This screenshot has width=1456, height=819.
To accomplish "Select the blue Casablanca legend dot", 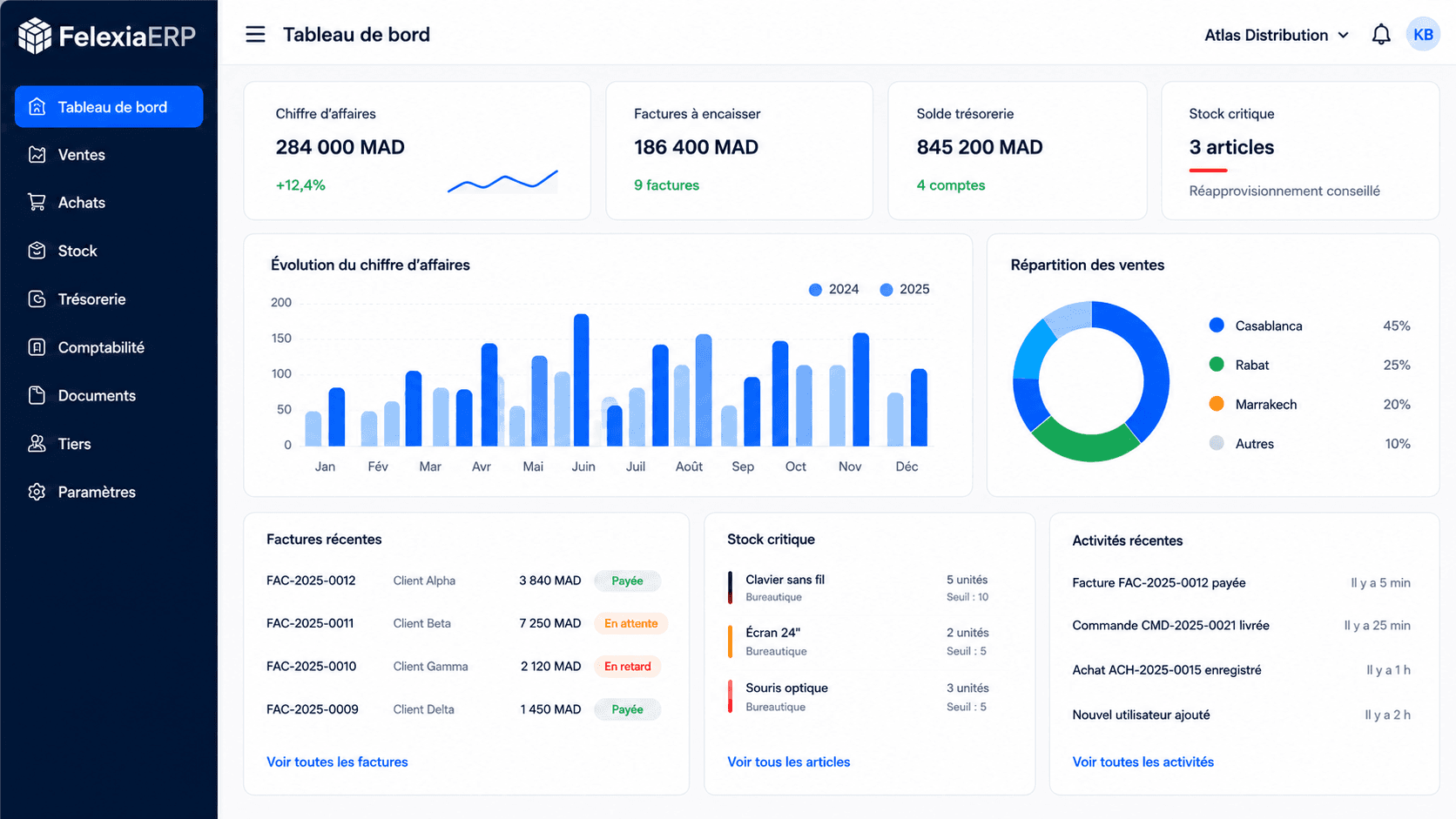I will pos(1217,326).
